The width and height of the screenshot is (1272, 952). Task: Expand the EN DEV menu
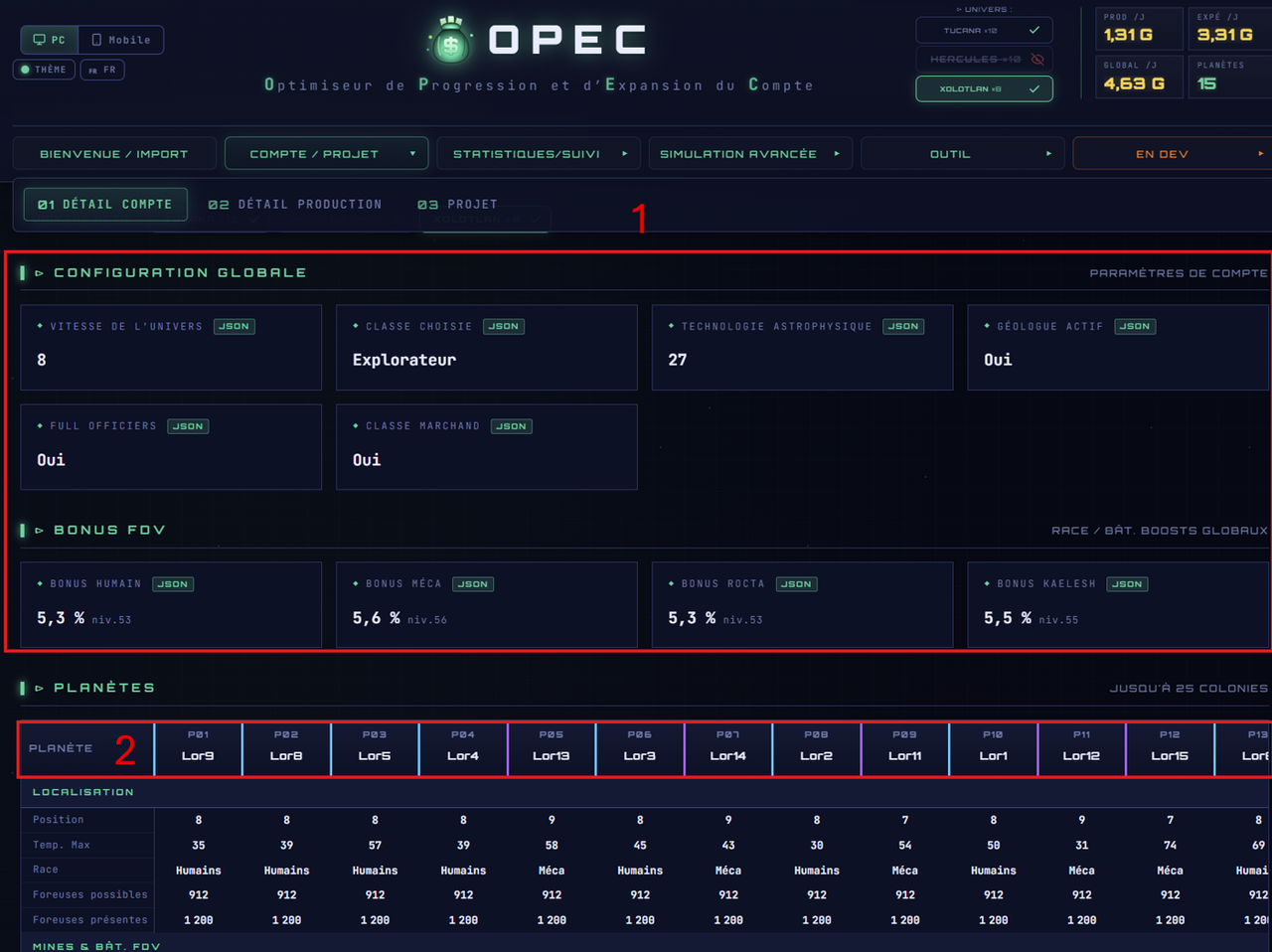click(x=1173, y=154)
